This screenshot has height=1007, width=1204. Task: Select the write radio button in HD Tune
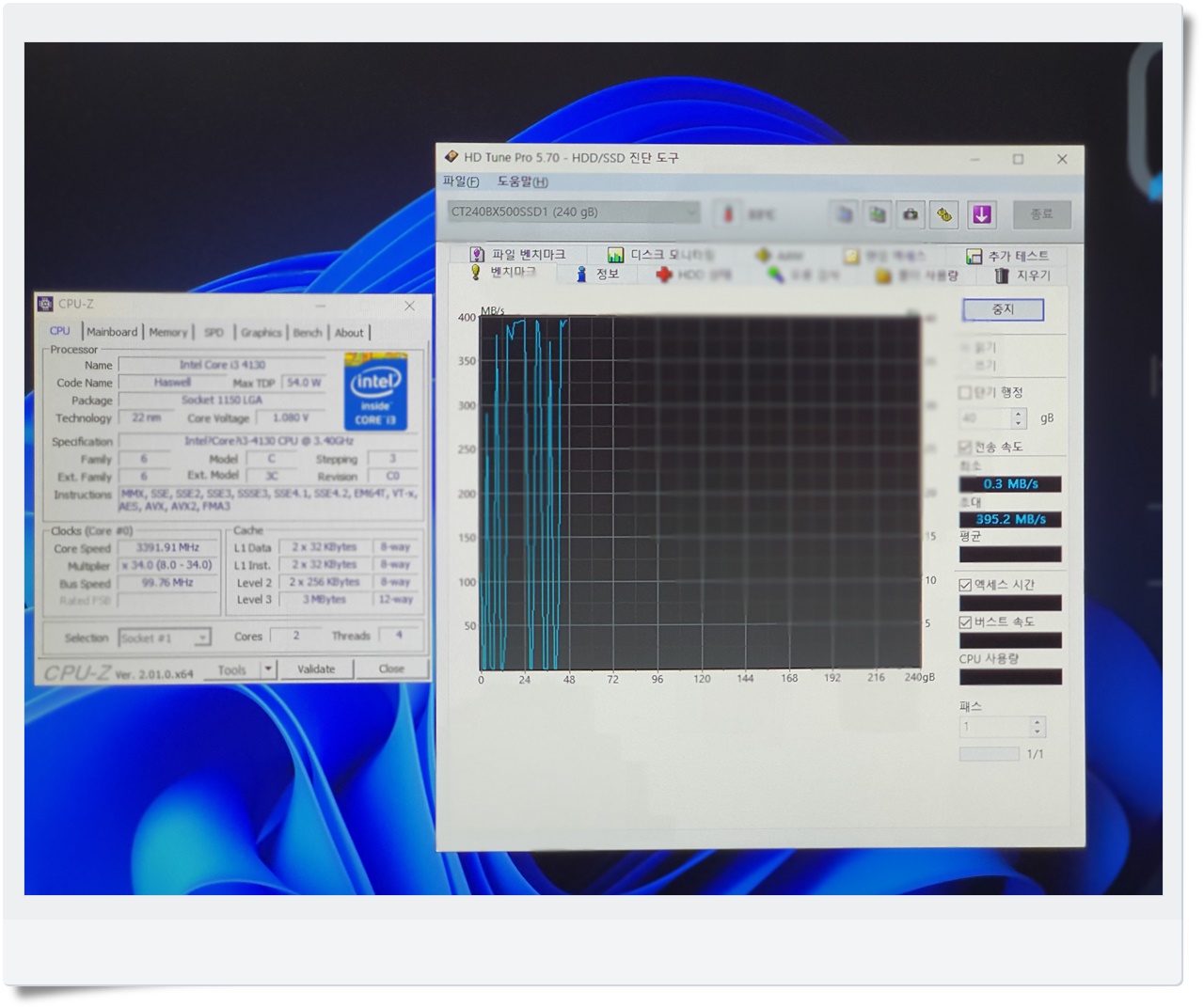pos(966,365)
